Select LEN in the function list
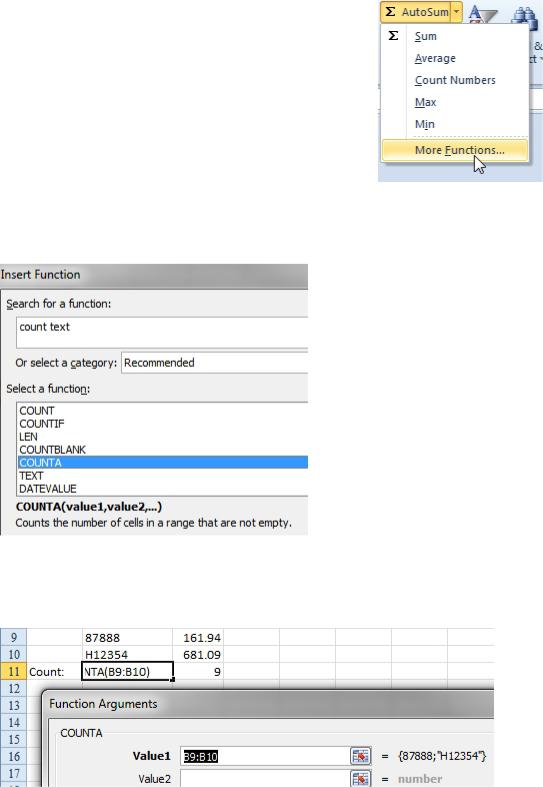 pyautogui.click(x=163, y=437)
